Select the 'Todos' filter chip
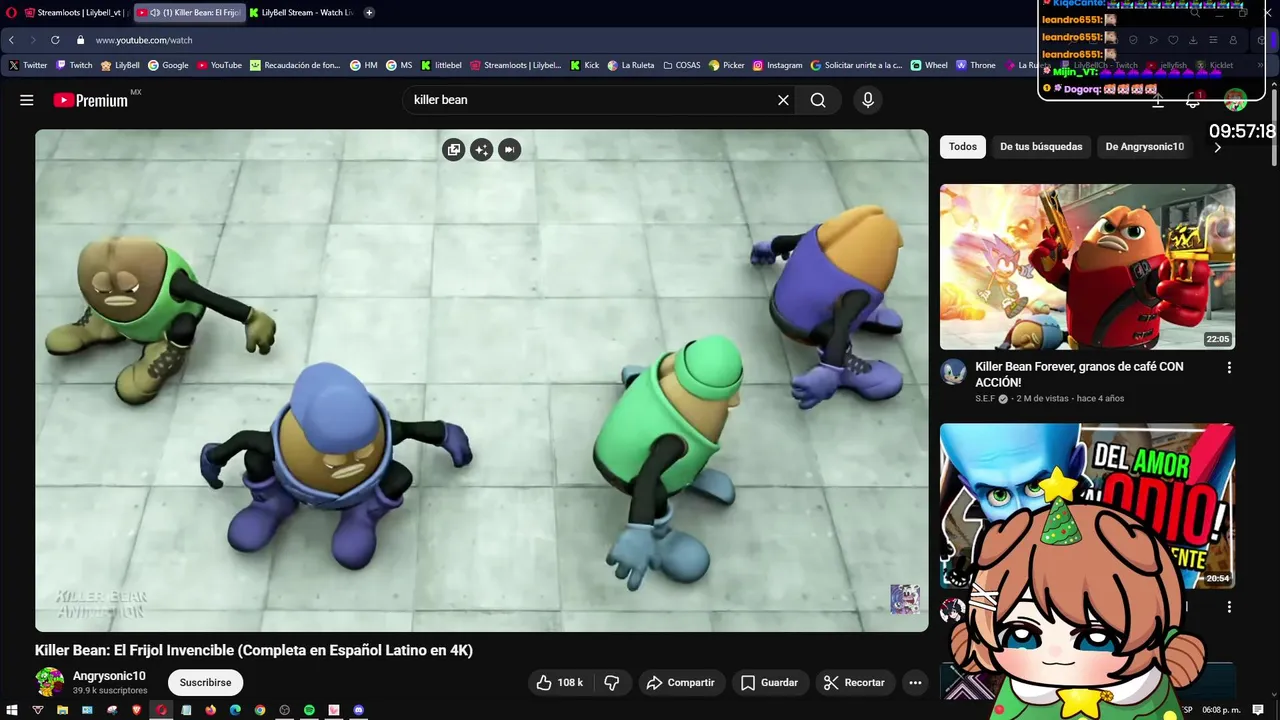The width and height of the screenshot is (1280, 720). pos(963,147)
